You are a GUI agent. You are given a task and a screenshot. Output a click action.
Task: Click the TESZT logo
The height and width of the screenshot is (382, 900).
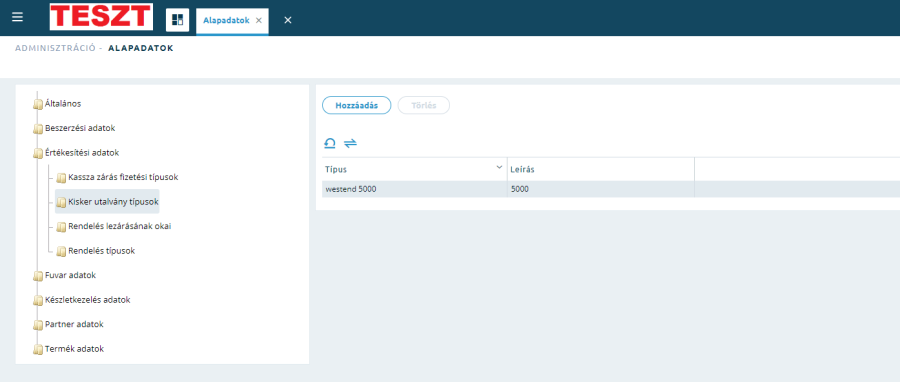pyautogui.click(x=101, y=17)
